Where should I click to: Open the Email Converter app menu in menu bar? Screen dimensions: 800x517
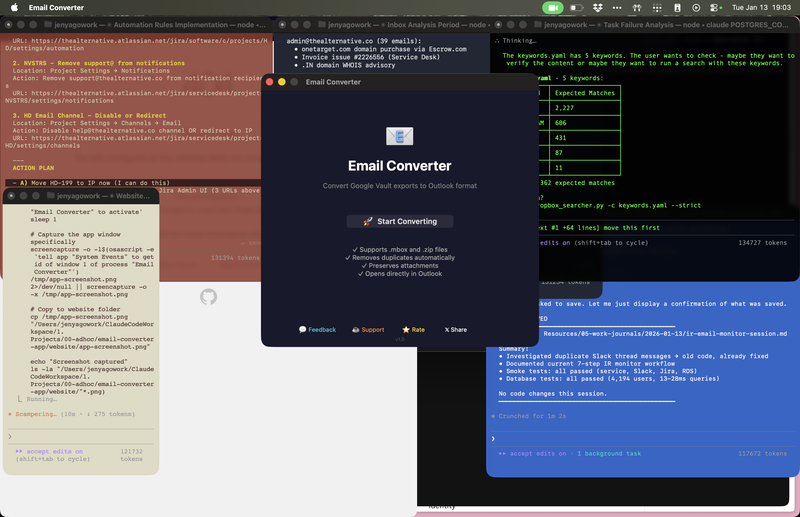click(56, 8)
